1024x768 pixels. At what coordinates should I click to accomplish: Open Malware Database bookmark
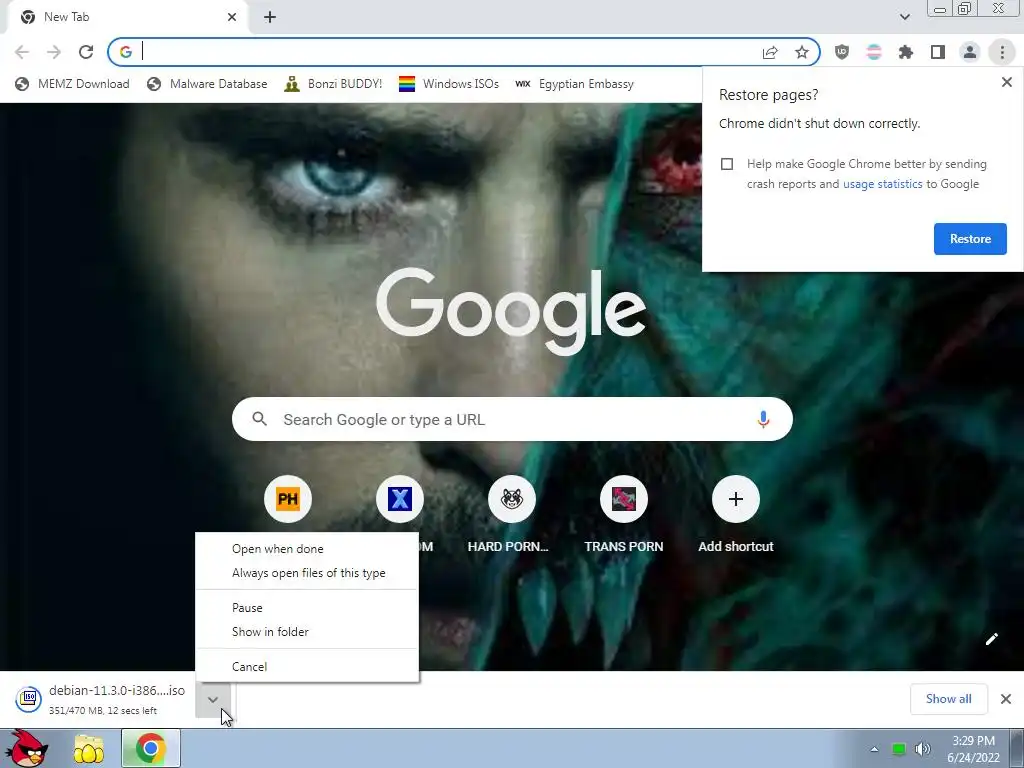click(208, 84)
